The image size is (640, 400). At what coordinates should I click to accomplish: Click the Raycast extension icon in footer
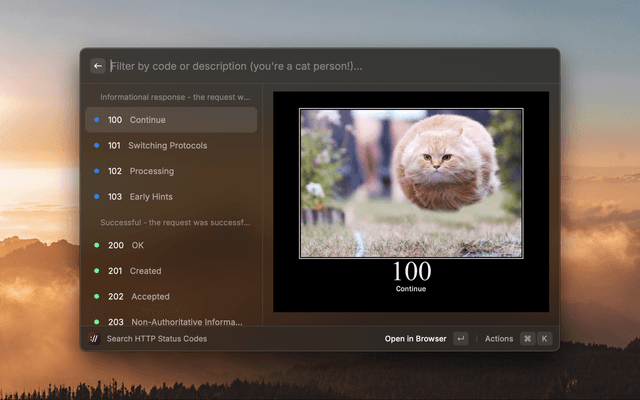coord(94,339)
